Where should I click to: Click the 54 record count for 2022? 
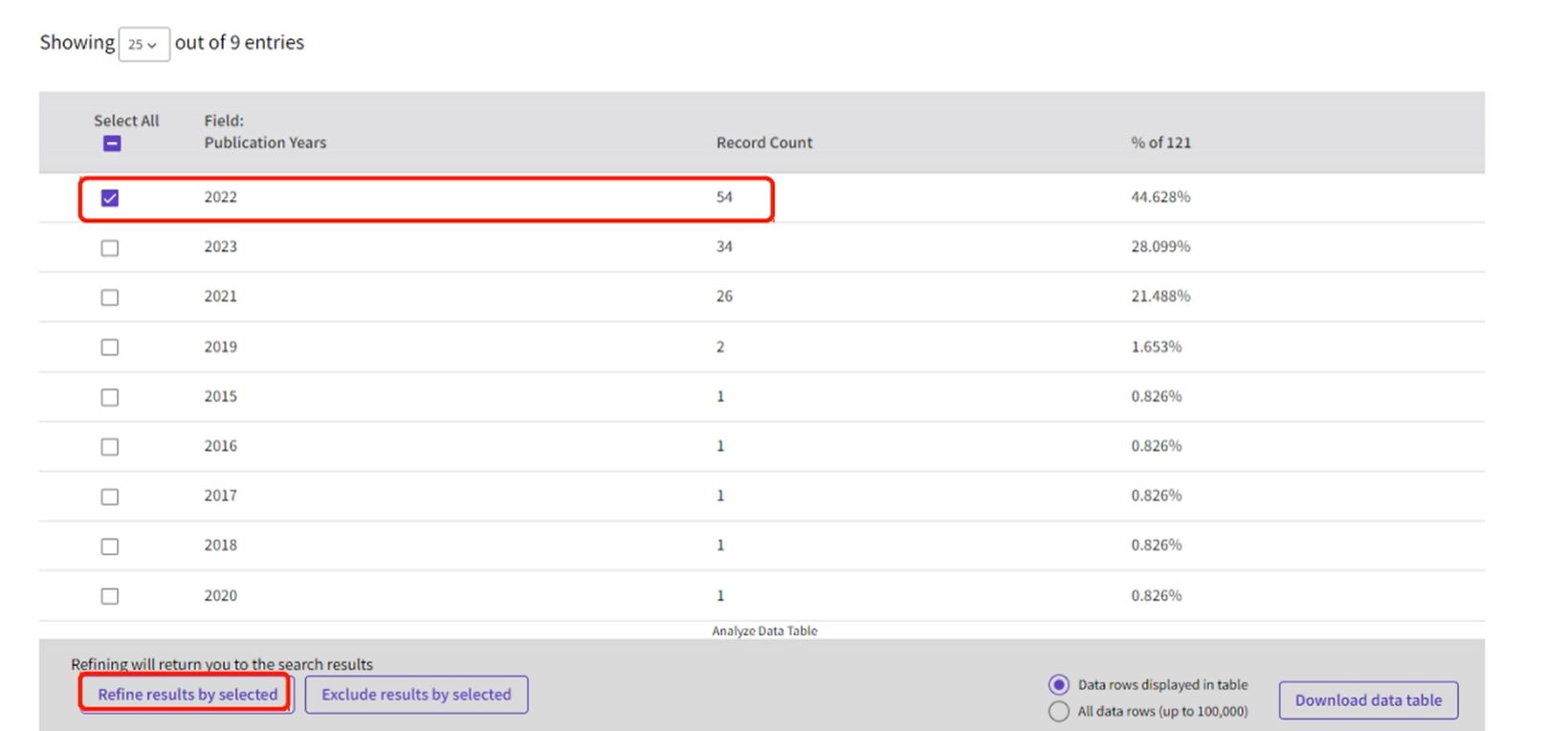(724, 197)
